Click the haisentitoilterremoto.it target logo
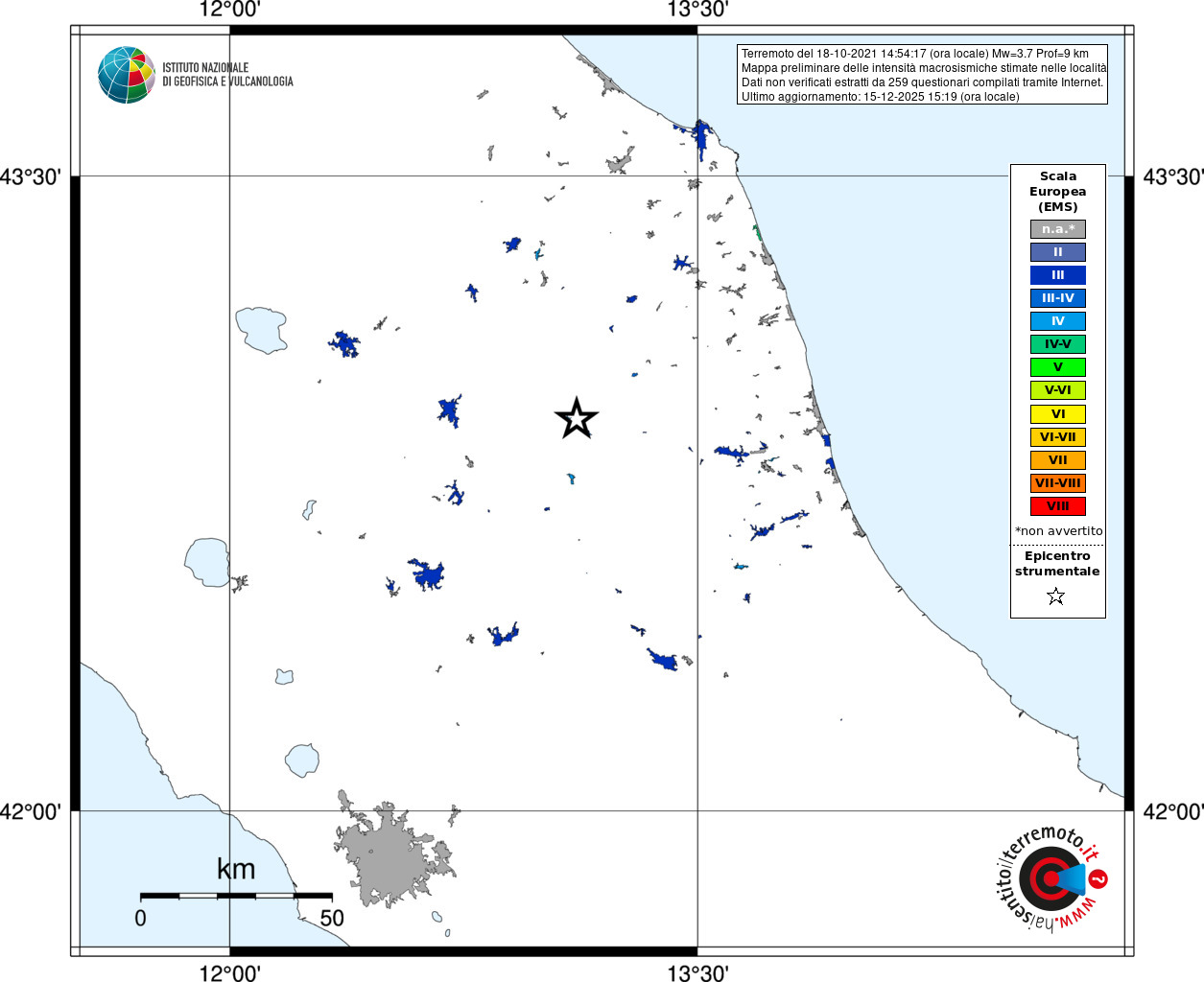 1051,877
